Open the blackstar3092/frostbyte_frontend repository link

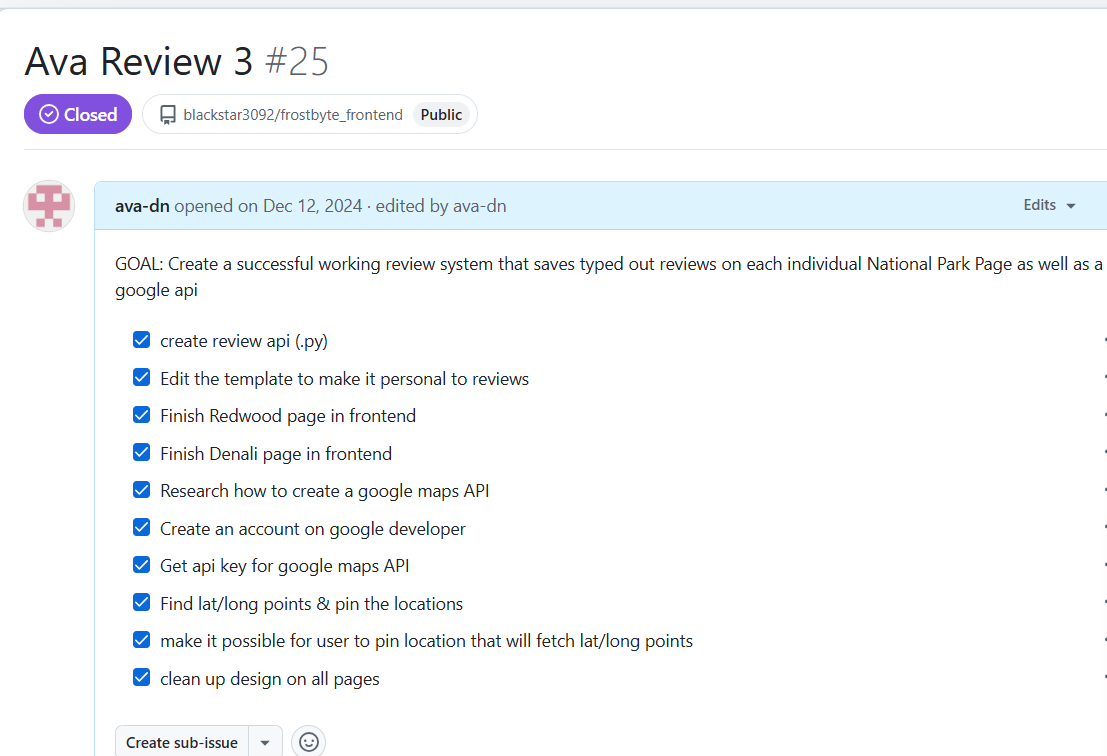[293, 115]
